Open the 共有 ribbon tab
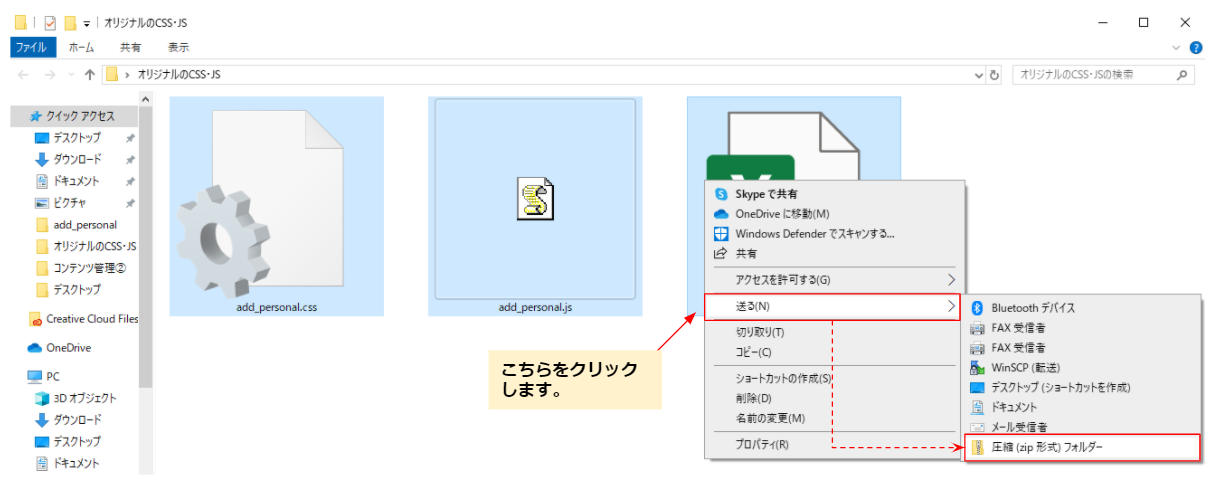Viewport: 1220px width, 495px height. (x=130, y=47)
